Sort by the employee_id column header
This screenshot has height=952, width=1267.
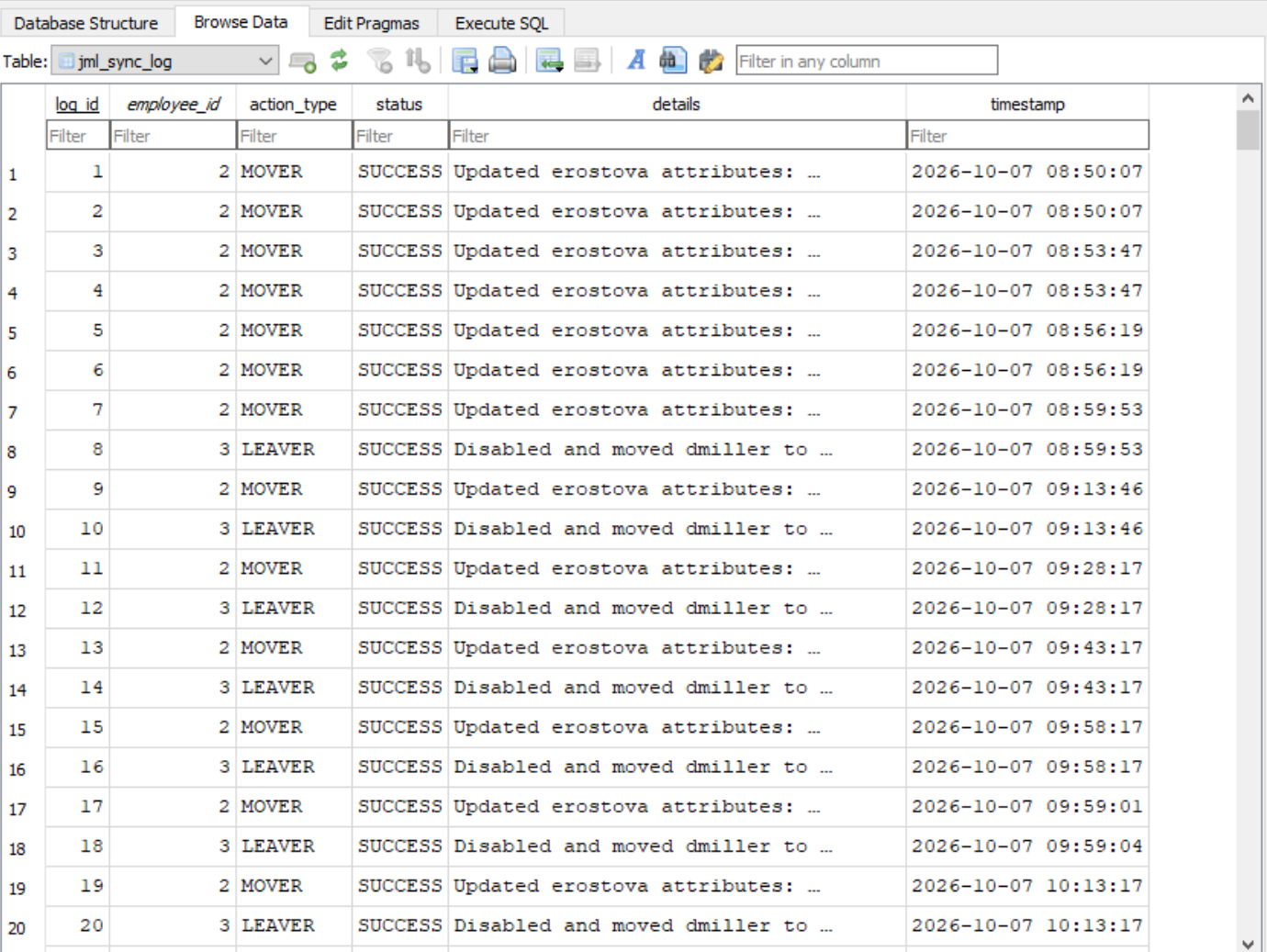click(174, 104)
